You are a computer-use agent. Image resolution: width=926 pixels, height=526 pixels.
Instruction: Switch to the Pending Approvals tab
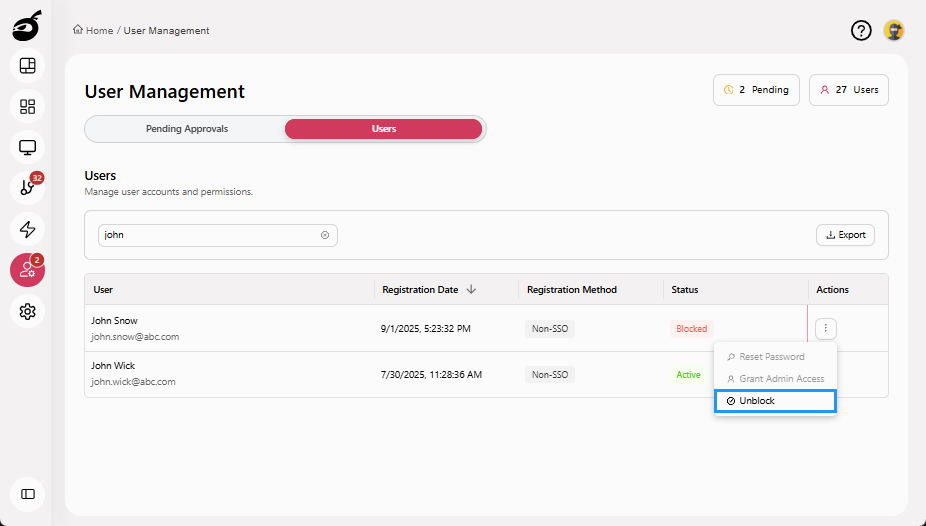[x=187, y=129]
